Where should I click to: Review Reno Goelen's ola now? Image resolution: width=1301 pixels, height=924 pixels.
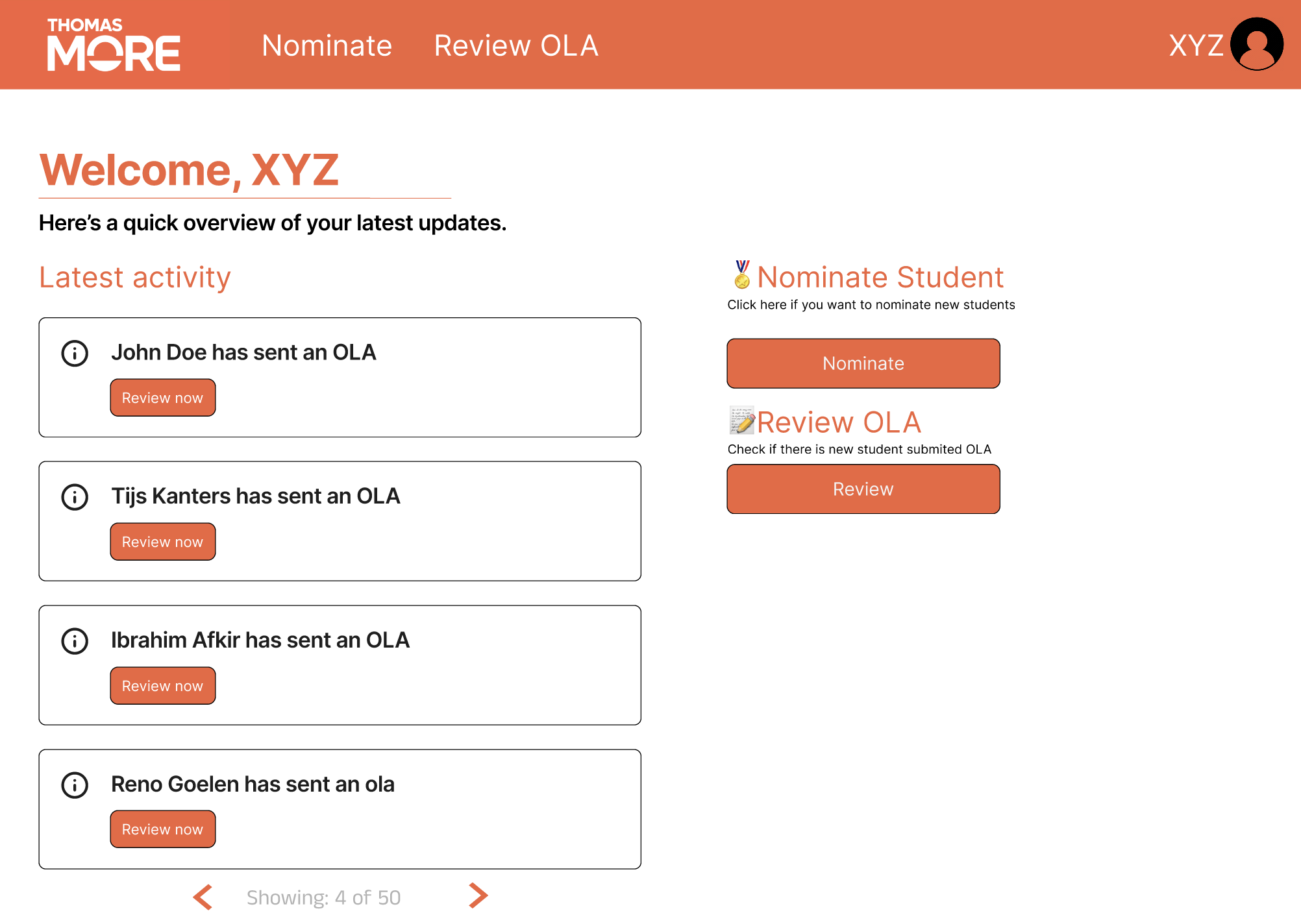(x=162, y=829)
